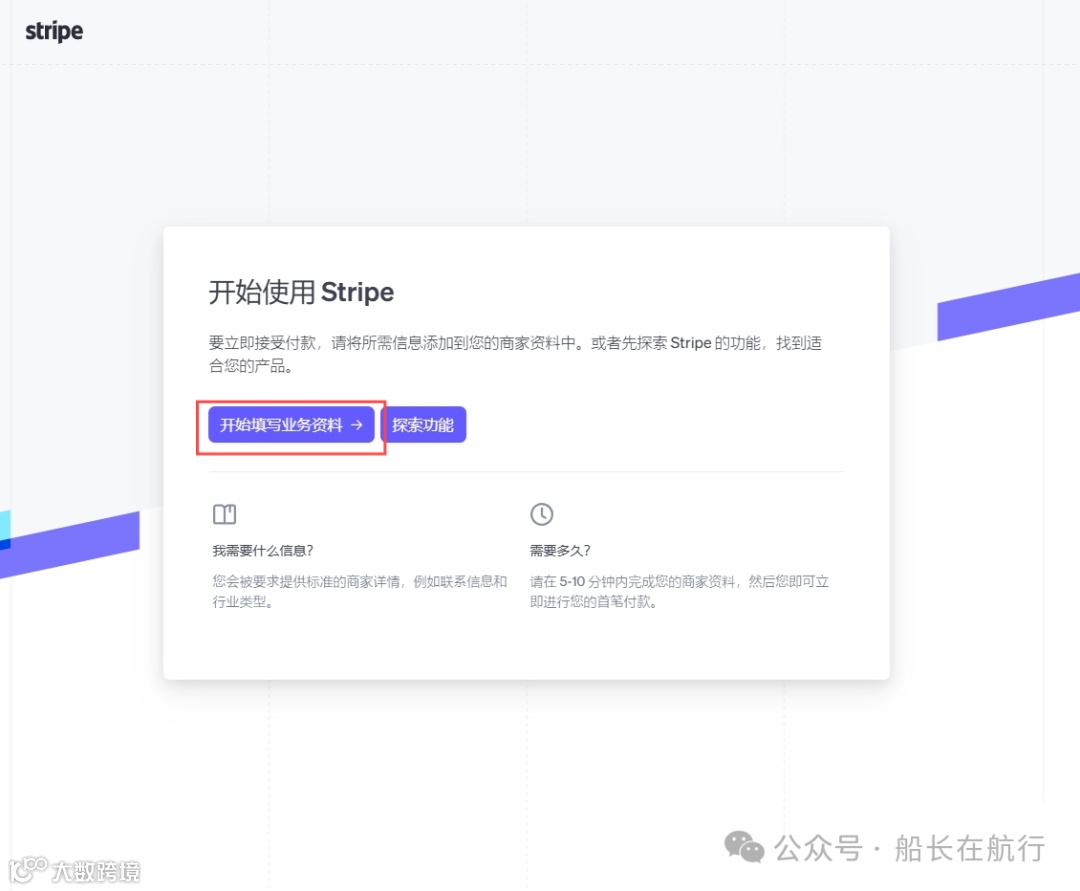
Task: Click description starting 请在 5-10 分钟内完成
Action: click(x=679, y=591)
